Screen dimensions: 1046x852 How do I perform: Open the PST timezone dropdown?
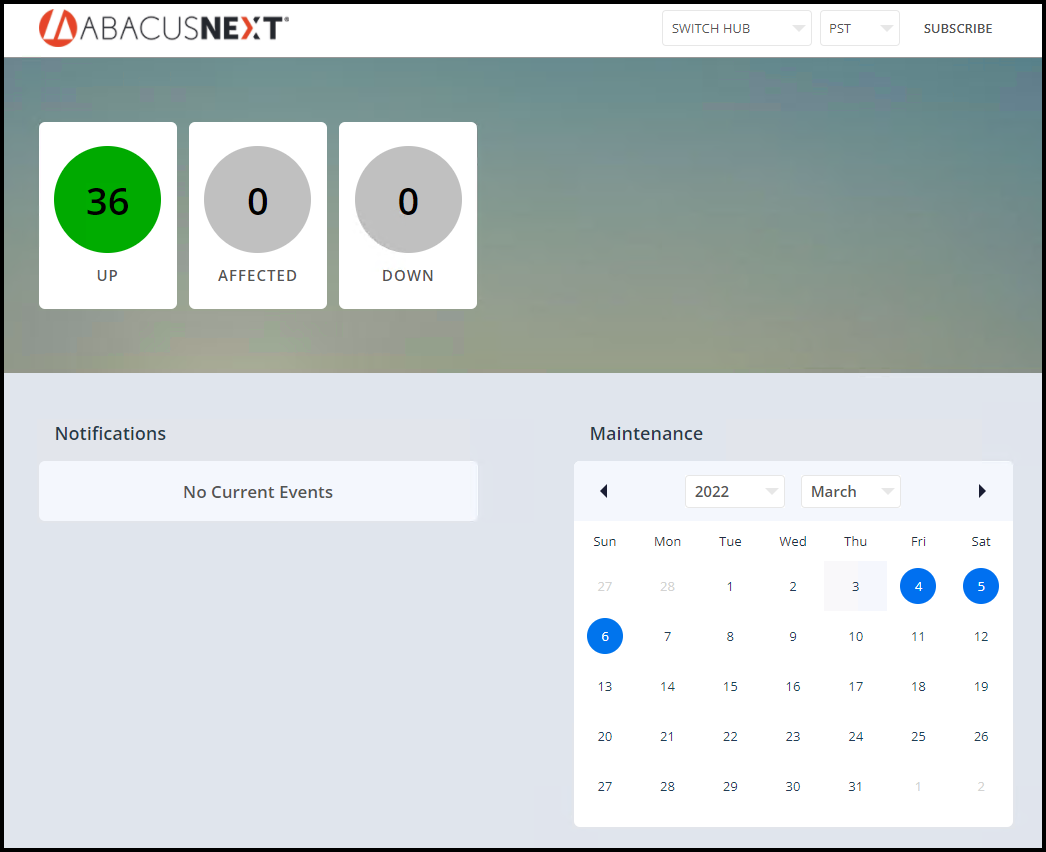point(859,28)
